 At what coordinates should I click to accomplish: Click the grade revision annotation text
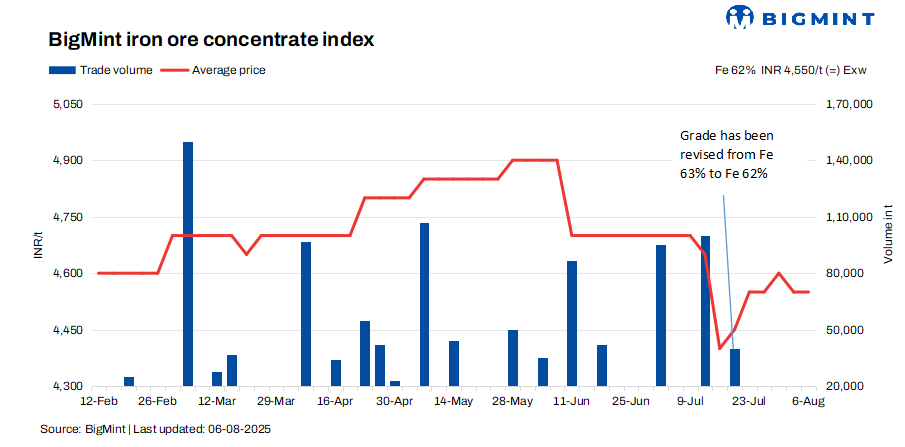point(726,153)
